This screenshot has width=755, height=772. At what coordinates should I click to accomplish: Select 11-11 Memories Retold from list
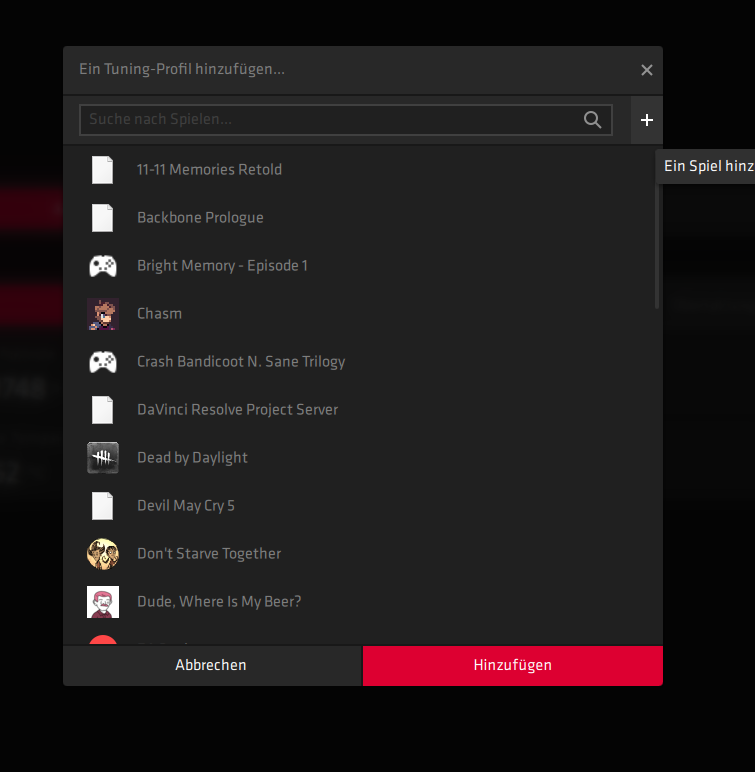359,170
